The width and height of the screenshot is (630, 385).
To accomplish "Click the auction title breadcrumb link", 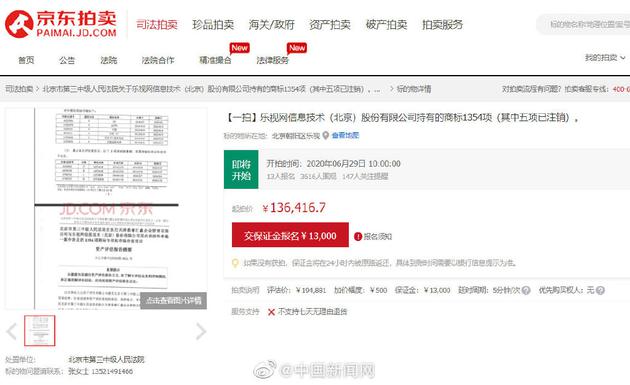I will point(211,89).
